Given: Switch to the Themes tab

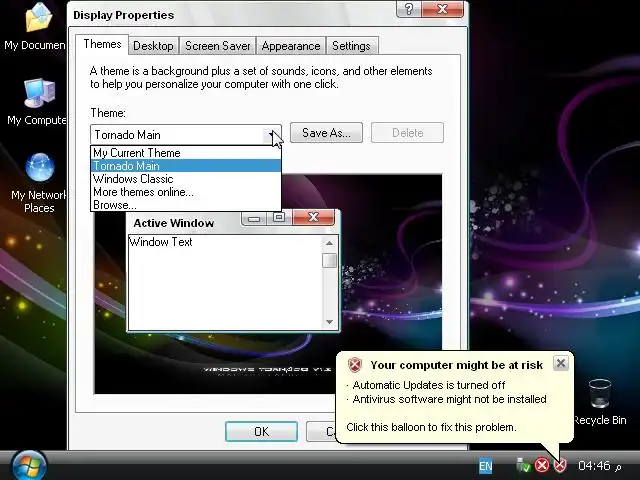Looking at the screenshot, I should point(102,44).
